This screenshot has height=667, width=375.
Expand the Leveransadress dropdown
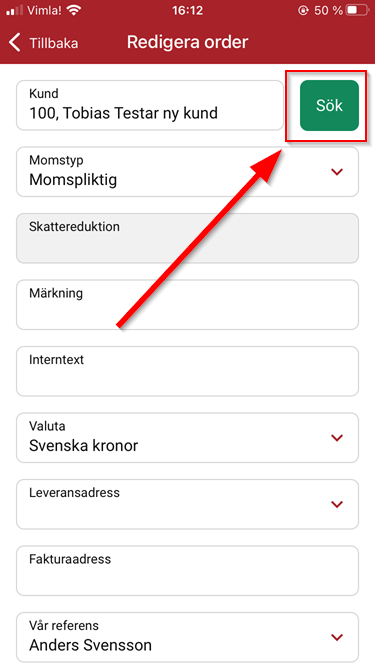pos(188,504)
